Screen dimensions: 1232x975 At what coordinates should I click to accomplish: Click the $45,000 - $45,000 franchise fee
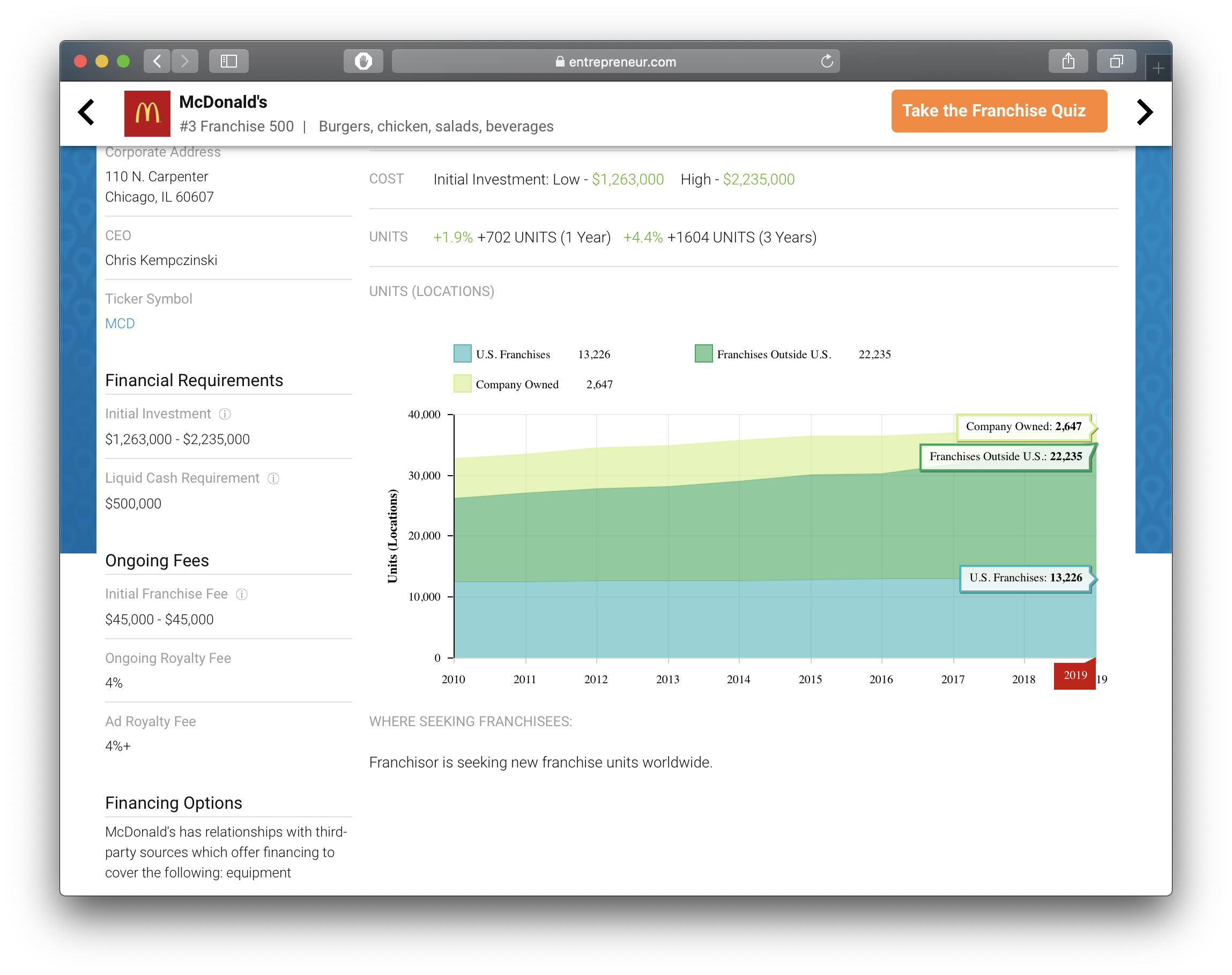pyautogui.click(x=159, y=619)
